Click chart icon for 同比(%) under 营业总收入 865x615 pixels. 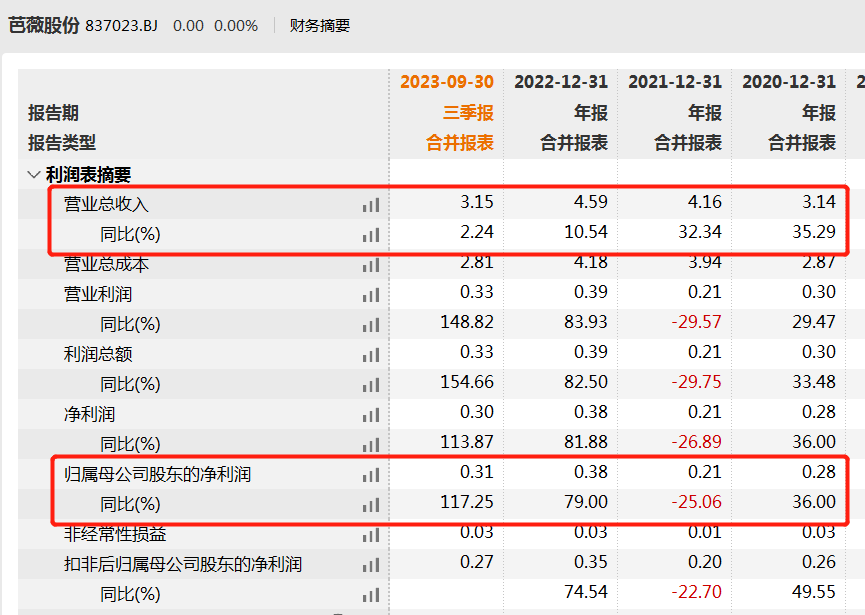(x=371, y=235)
